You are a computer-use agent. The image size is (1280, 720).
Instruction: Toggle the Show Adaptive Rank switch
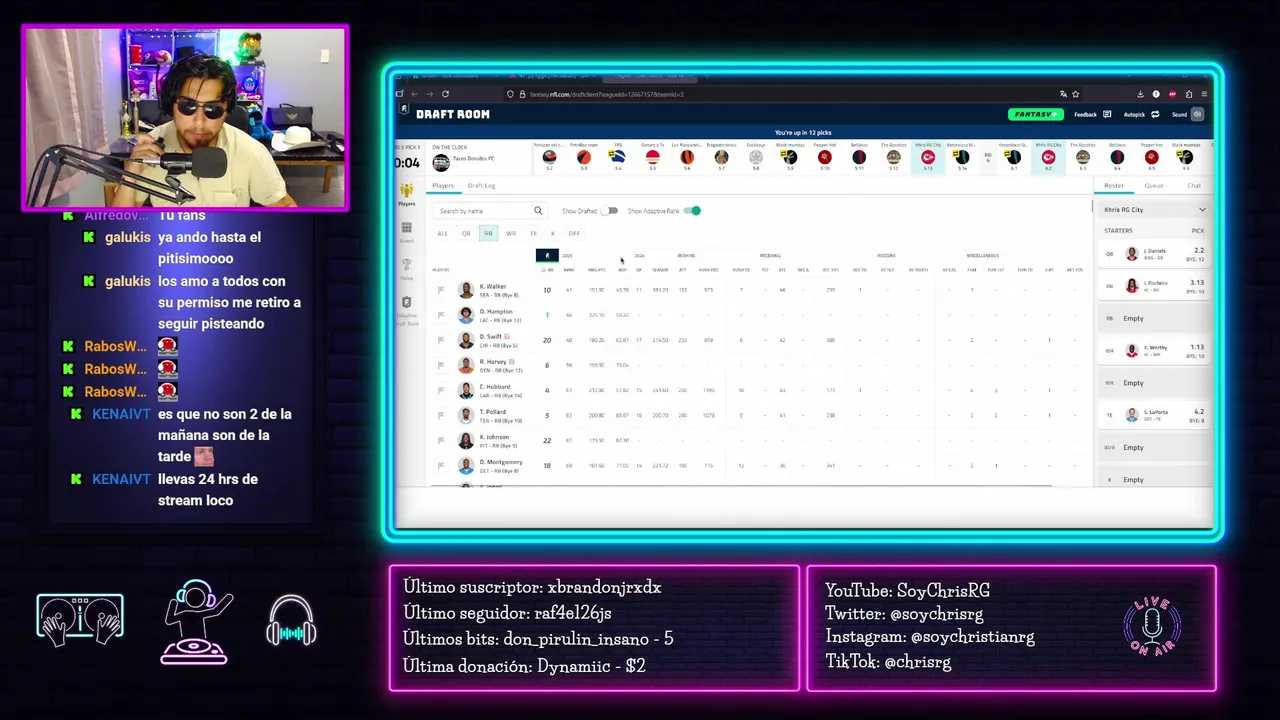[693, 211]
